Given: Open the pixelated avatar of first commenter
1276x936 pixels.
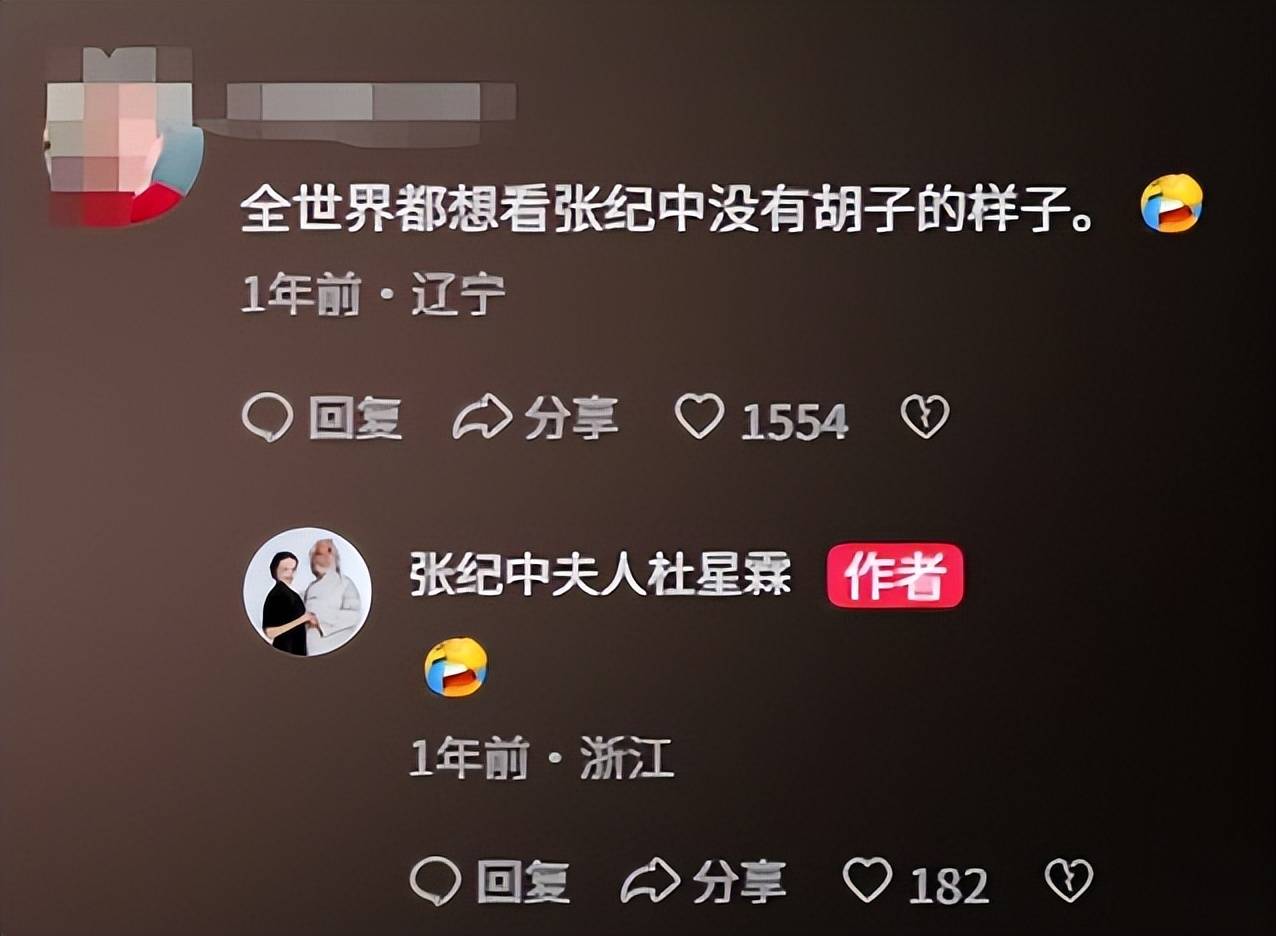Looking at the screenshot, I should coord(123,136).
